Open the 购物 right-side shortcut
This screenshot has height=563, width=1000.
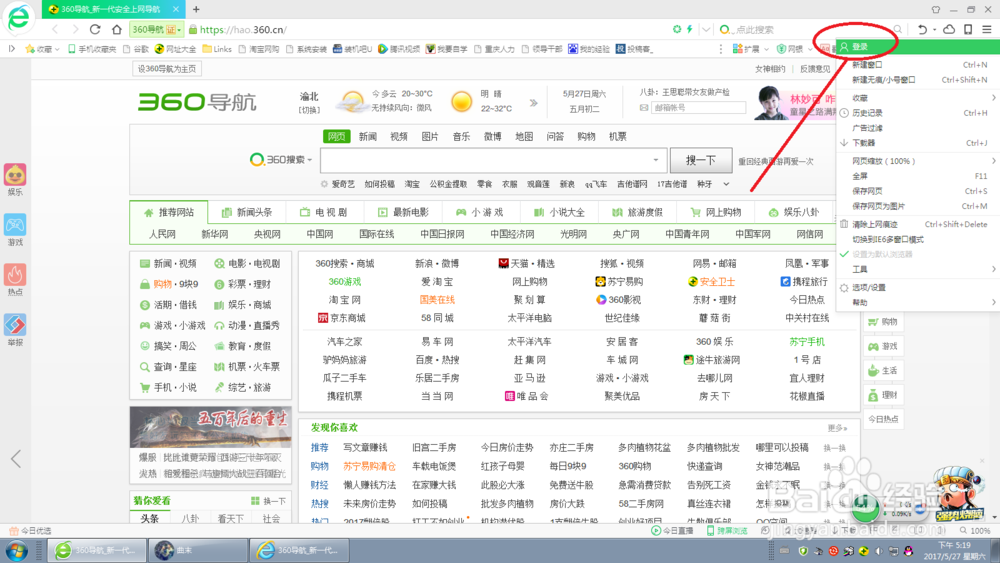click(x=883, y=322)
